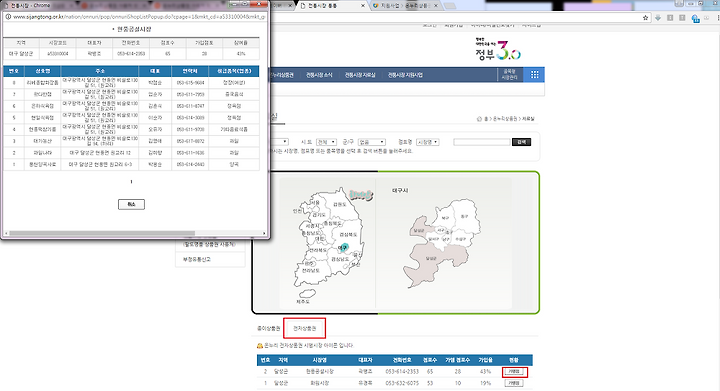Click the home icon in the breadcrumb
The width and height of the screenshot is (720, 391).
pos(479,118)
